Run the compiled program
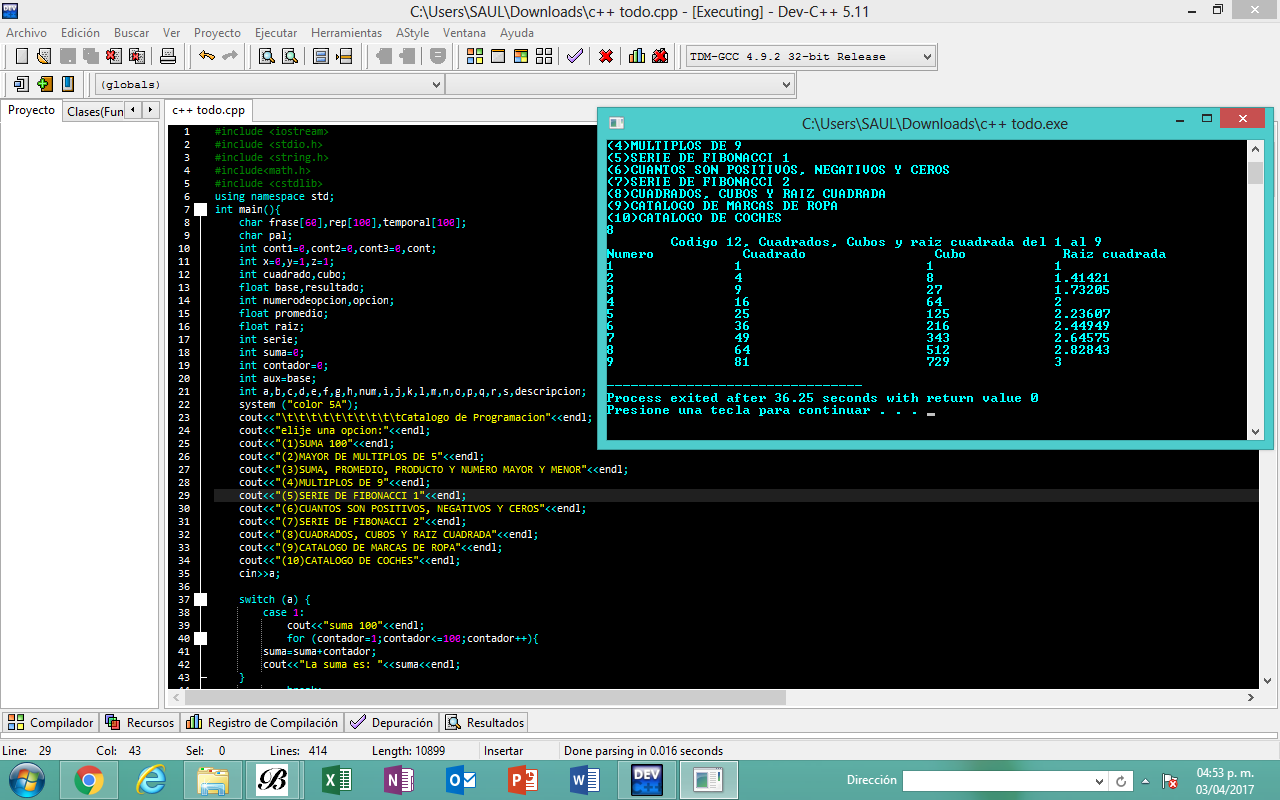The image size is (1280, 800). [x=498, y=57]
